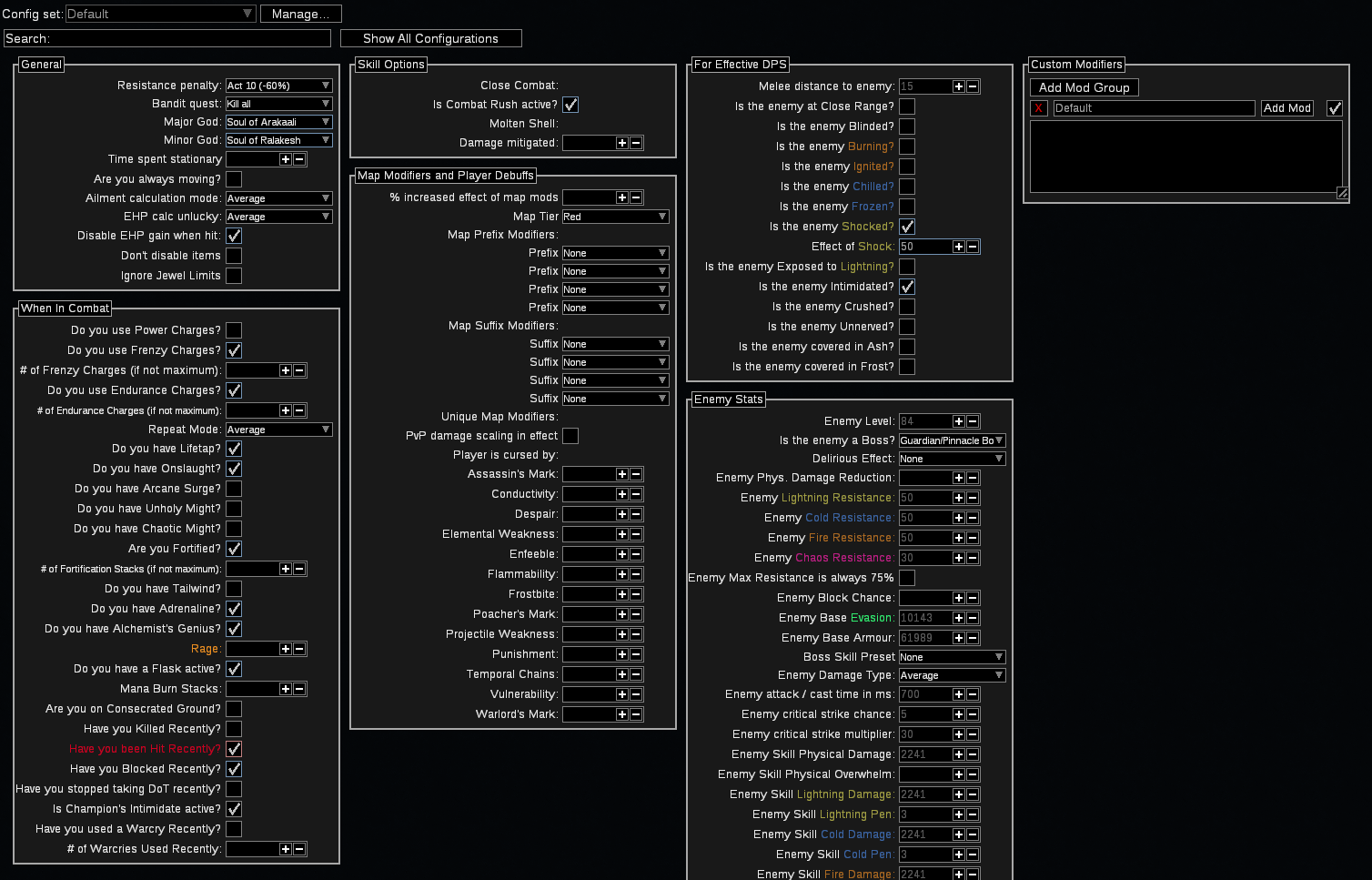Open Map Tier Red dropdown
The image size is (1372, 880).
[x=616, y=217]
